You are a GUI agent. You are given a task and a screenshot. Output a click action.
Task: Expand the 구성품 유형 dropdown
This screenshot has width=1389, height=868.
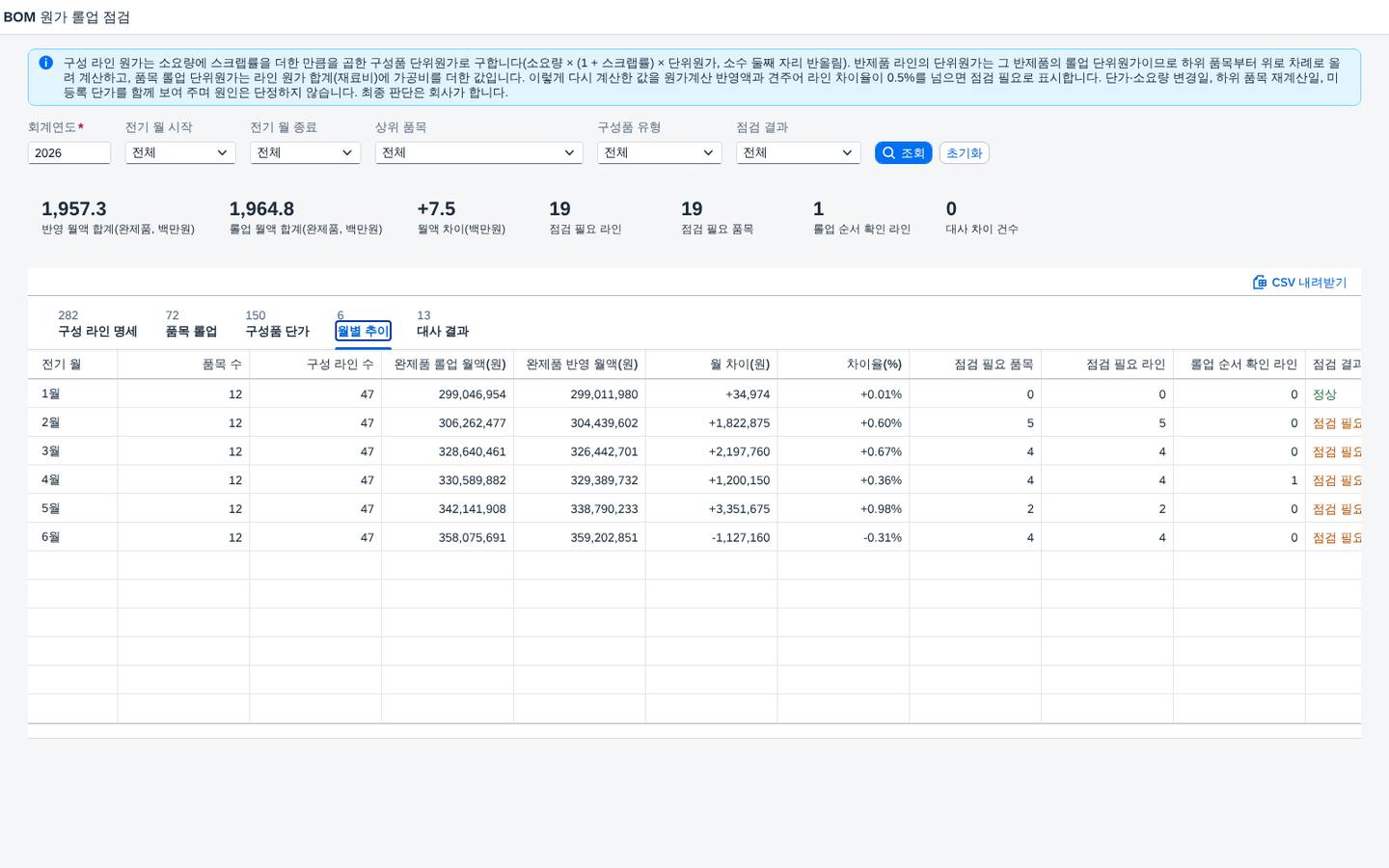coord(659,152)
